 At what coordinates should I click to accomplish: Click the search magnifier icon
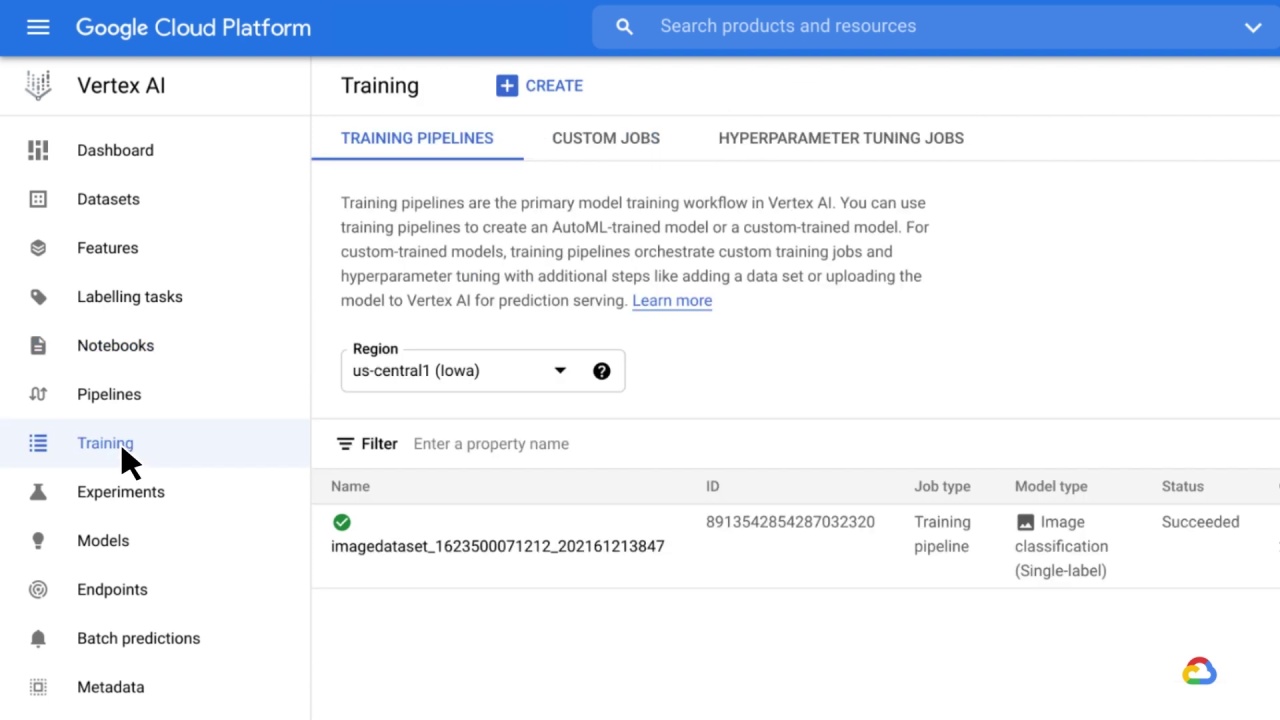[x=624, y=27]
